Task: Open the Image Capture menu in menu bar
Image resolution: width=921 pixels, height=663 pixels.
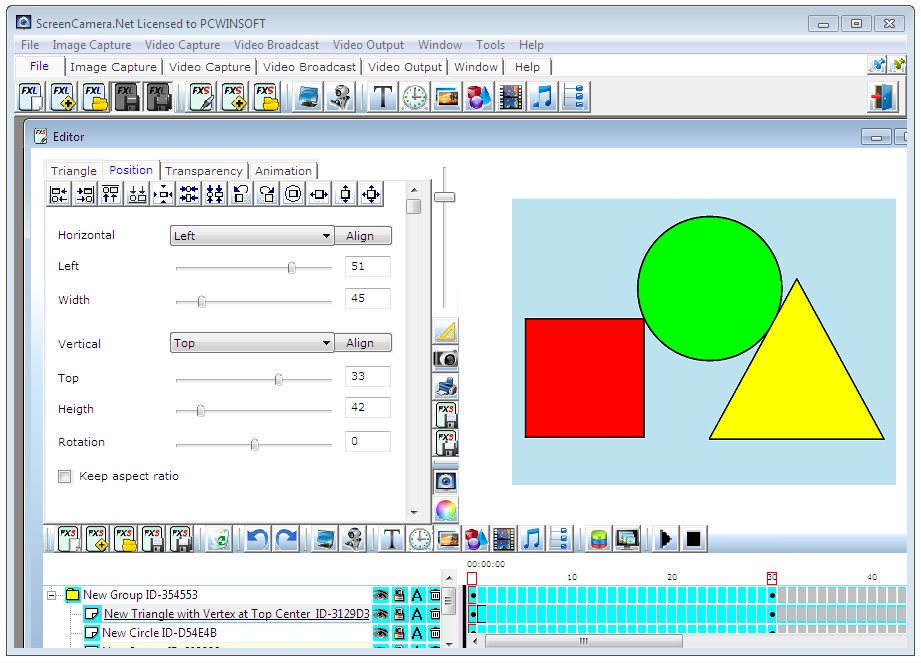Action: click(x=92, y=45)
